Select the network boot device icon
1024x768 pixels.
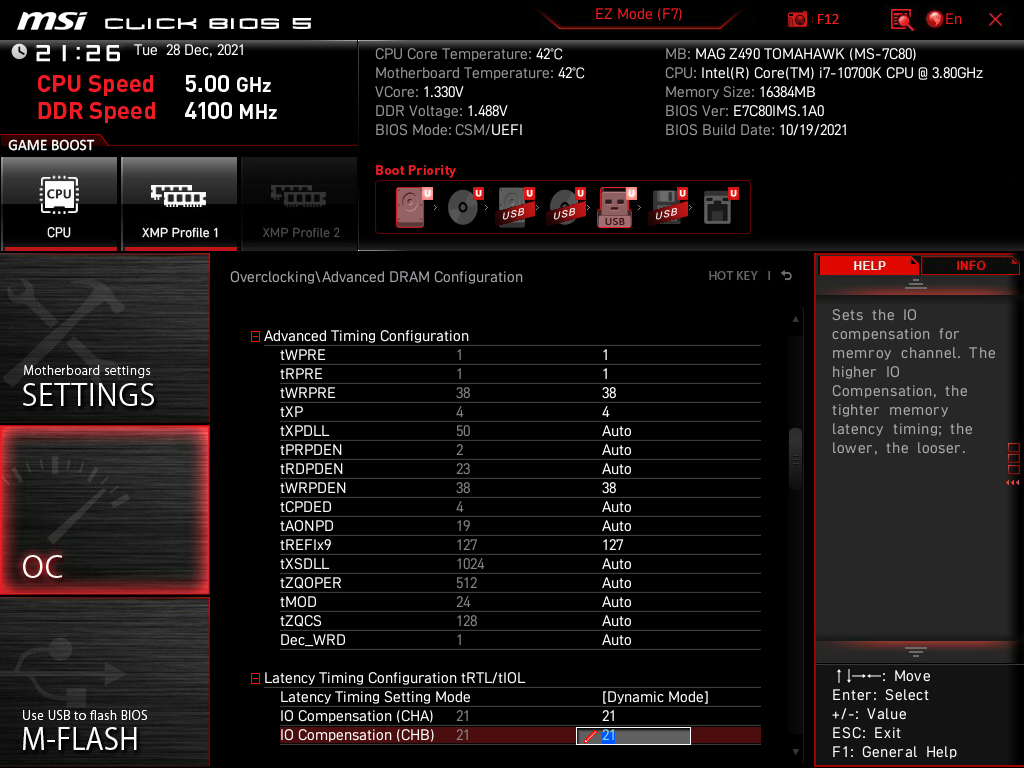pos(720,207)
